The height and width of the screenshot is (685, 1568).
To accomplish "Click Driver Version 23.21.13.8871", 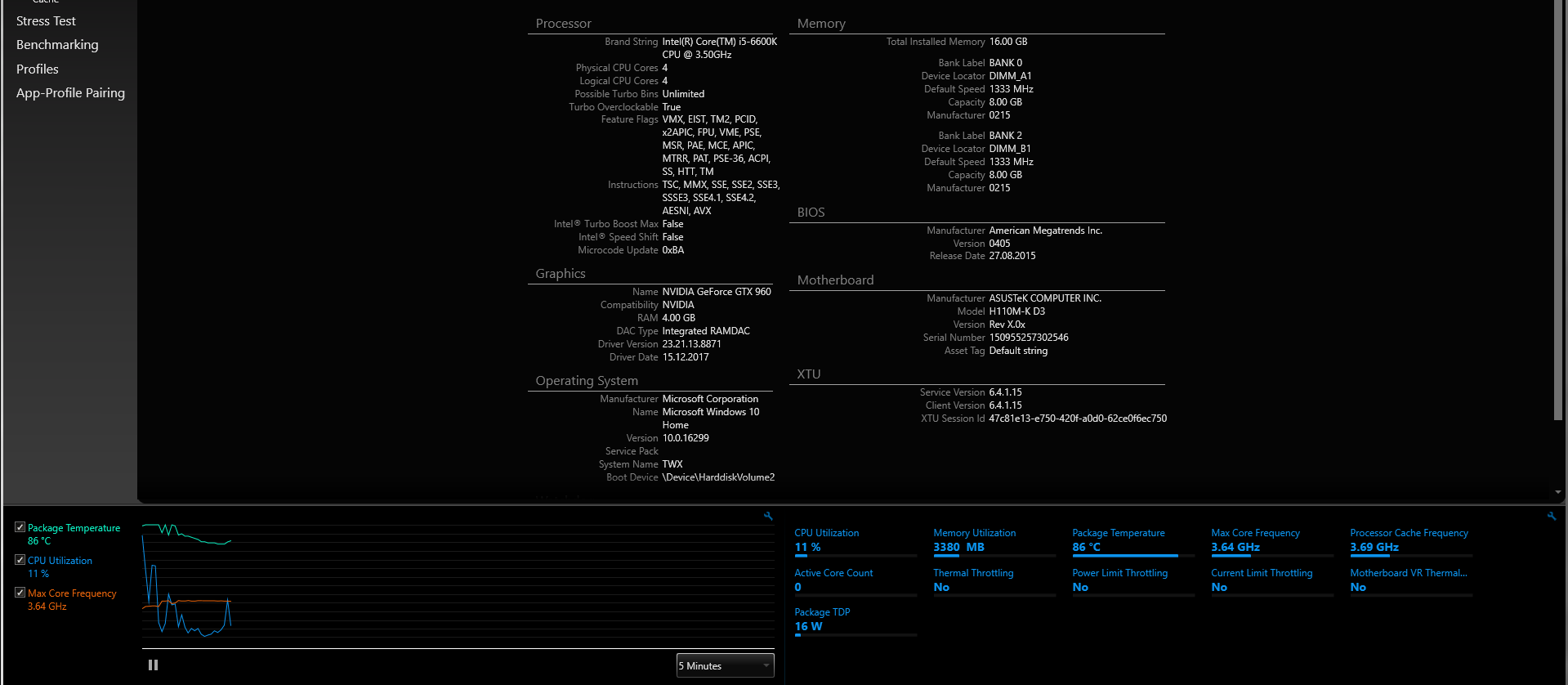I will 691,344.
